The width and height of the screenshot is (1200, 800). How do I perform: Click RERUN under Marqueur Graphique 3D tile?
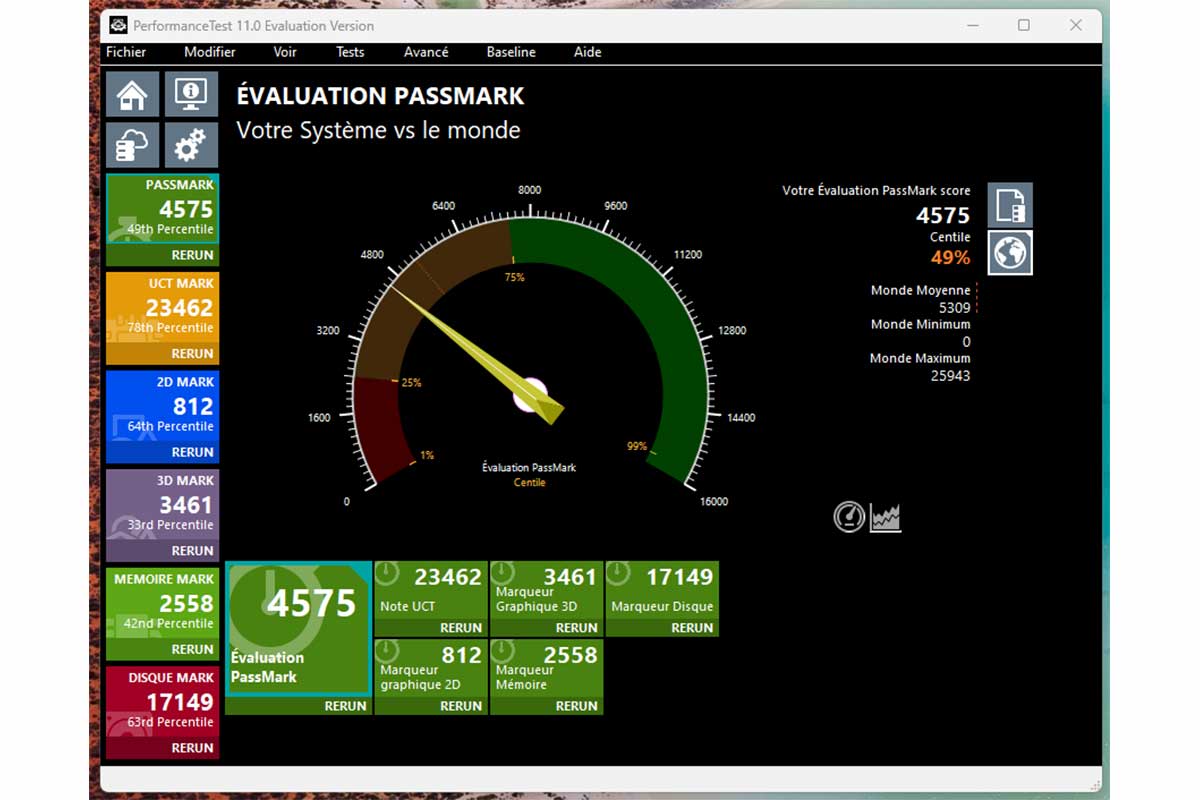pos(577,628)
